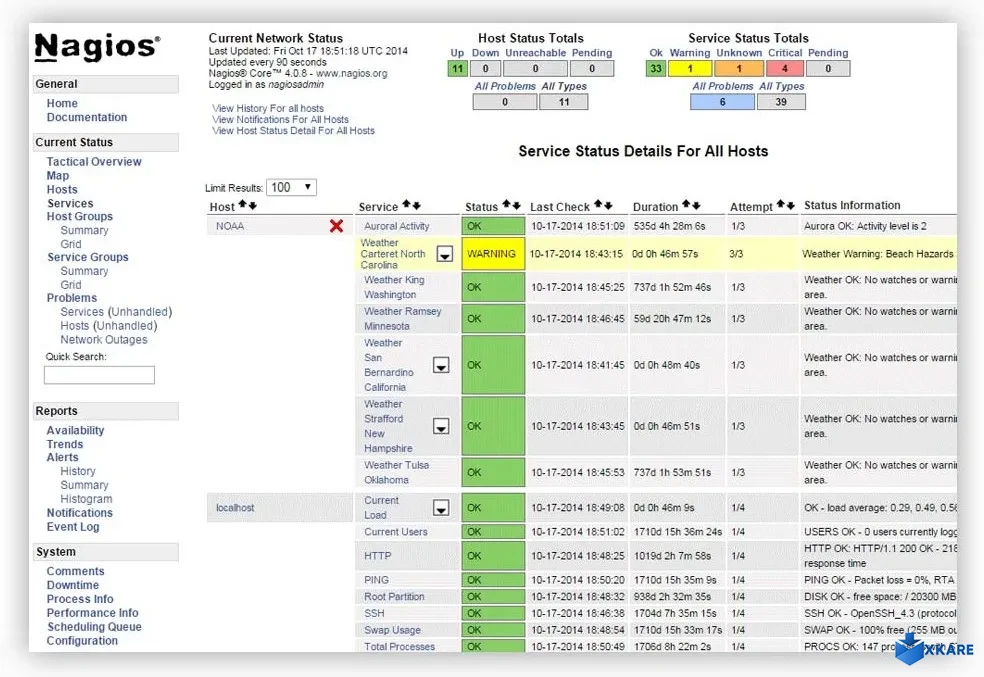Open Limit Results dropdown showing 100
Screen dimensions: 984x677
[x=291, y=187]
